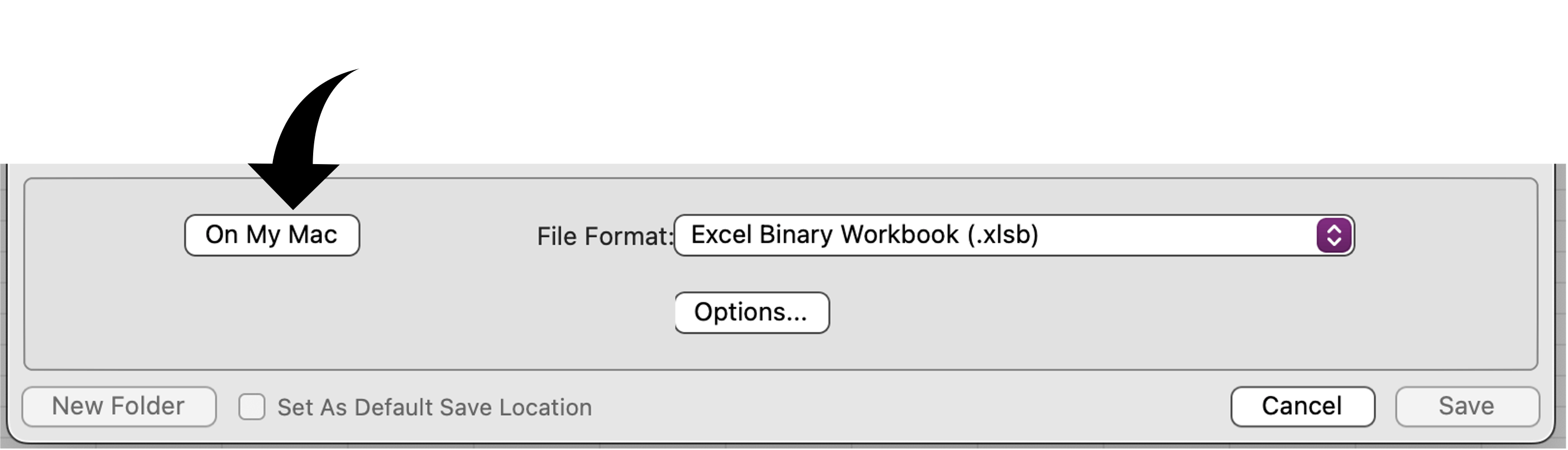Click the File Format label text
The image size is (1568, 450).
[605, 236]
